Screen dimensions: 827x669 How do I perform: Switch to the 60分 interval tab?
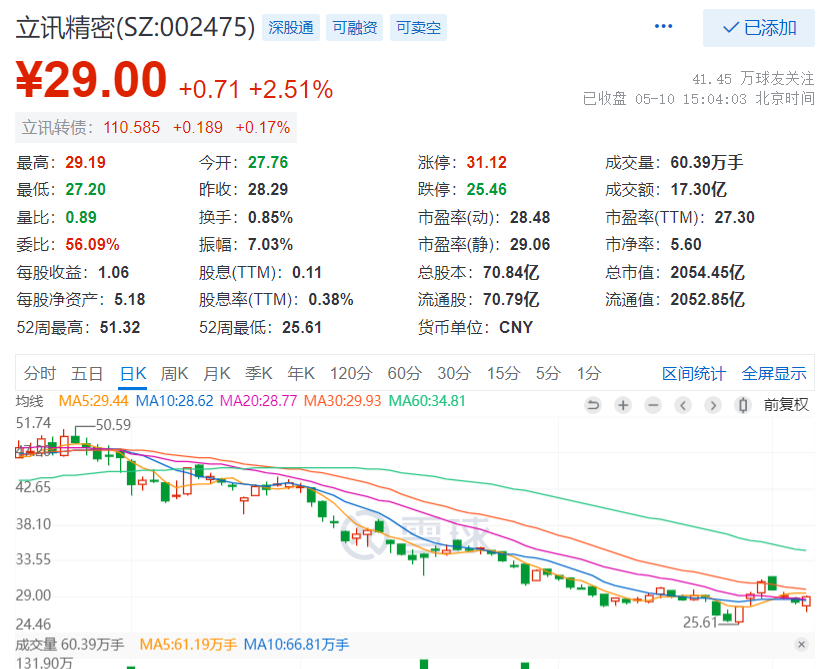click(405, 374)
